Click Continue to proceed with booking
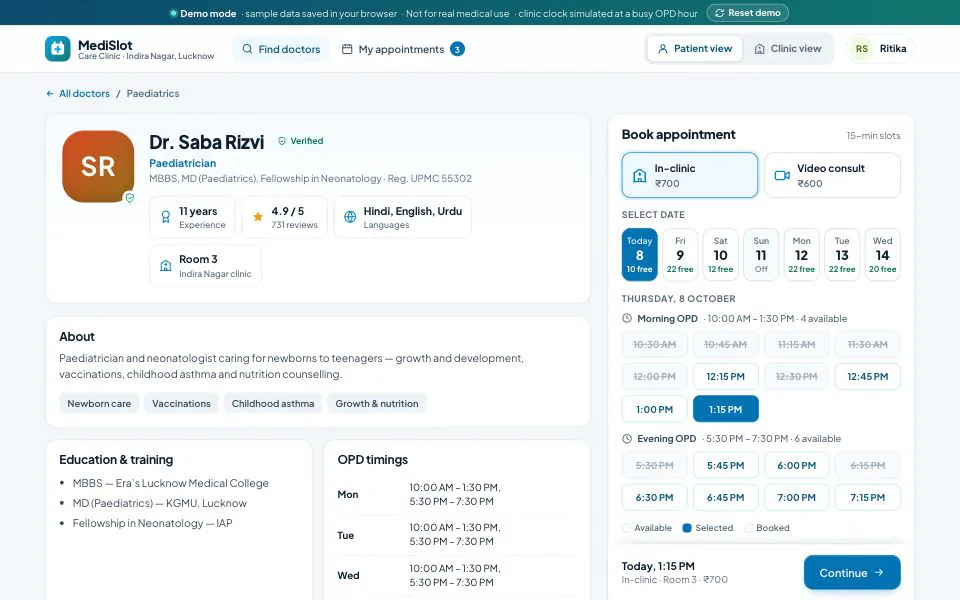This screenshot has height=600, width=960. point(852,572)
